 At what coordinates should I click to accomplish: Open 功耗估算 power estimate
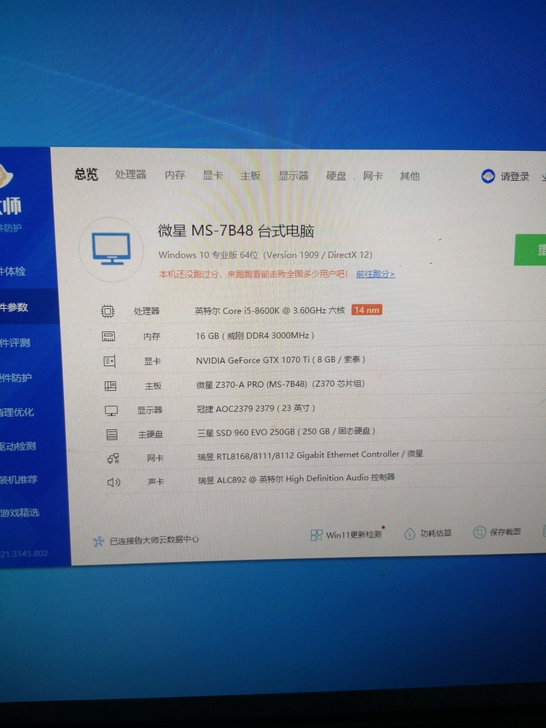(436, 533)
